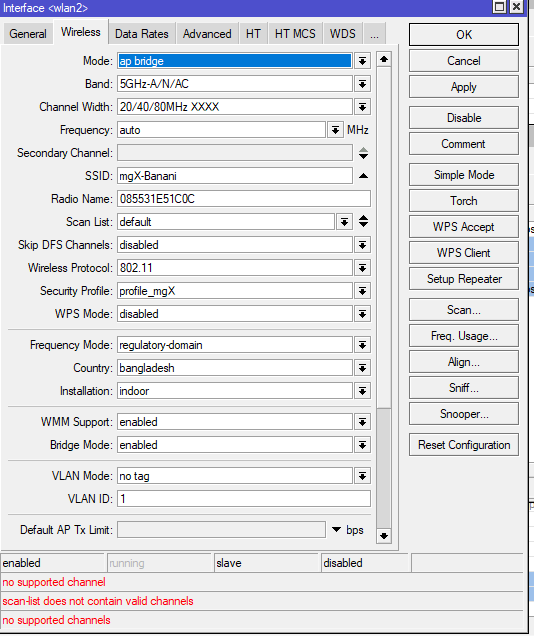Click the scrollbar up arrow
This screenshot has width=534, height=636.
pyautogui.click(x=384, y=60)
